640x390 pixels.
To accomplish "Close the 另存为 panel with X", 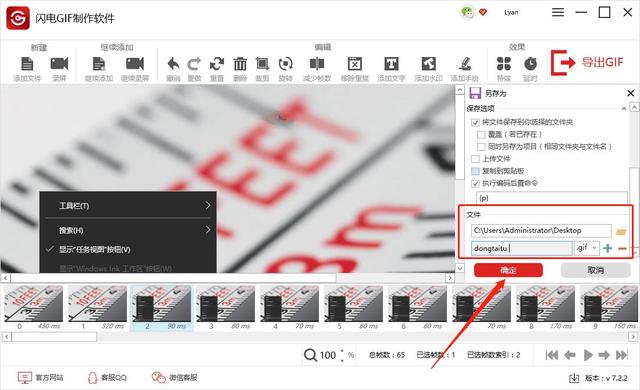I will pos(631,93).
